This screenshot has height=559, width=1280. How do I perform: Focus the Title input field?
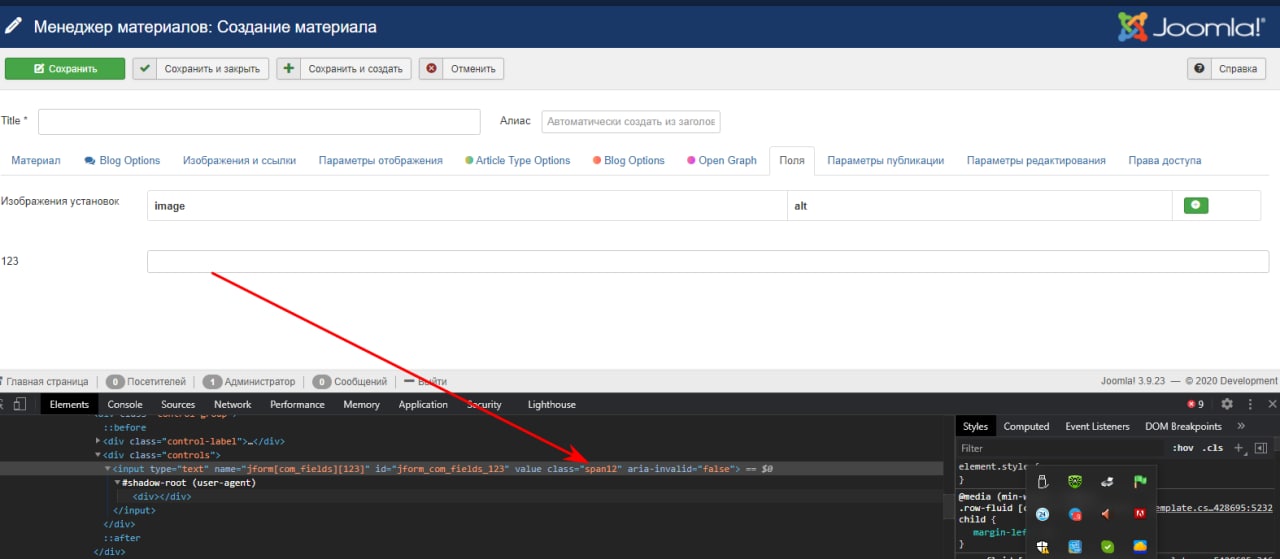(x=259, y=122)
